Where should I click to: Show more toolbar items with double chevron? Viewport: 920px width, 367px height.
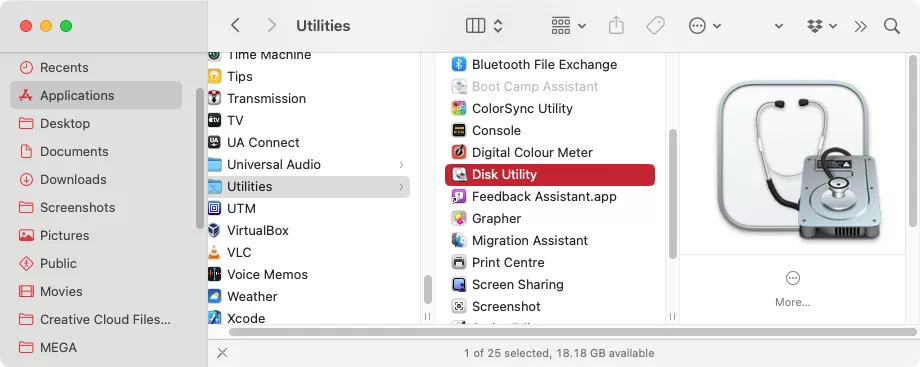coord(860,26)
